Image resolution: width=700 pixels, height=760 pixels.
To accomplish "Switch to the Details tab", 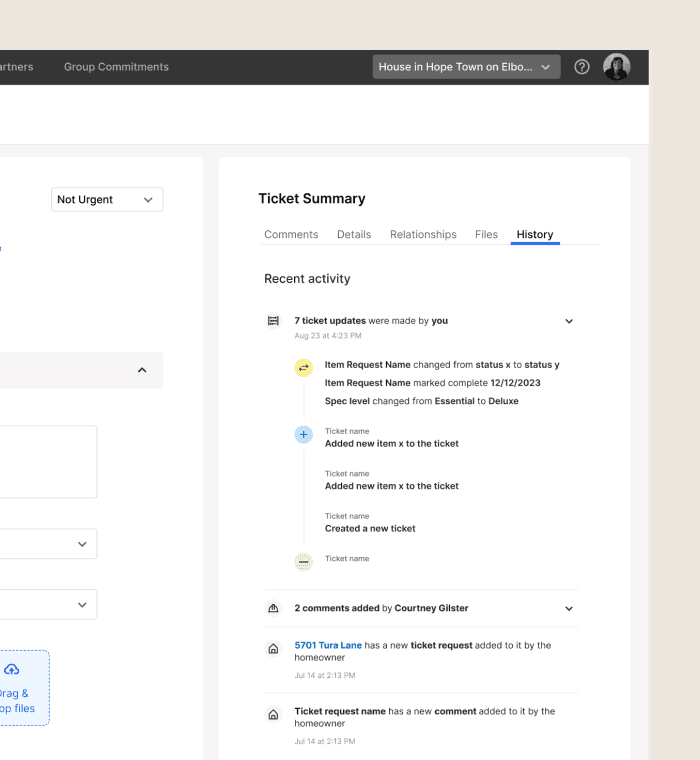I will (354, 235).
